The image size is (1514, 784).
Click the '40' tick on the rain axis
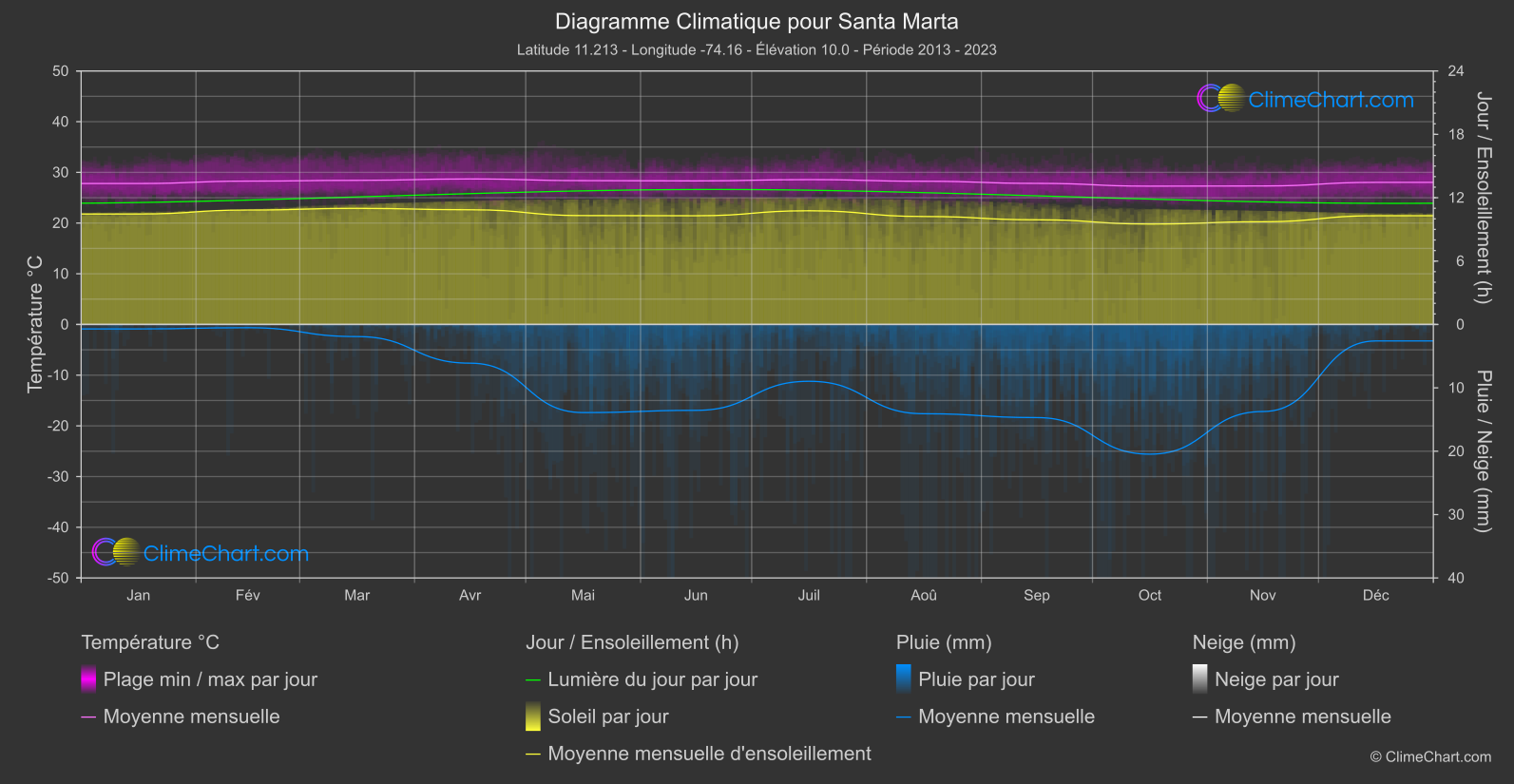1456,578
